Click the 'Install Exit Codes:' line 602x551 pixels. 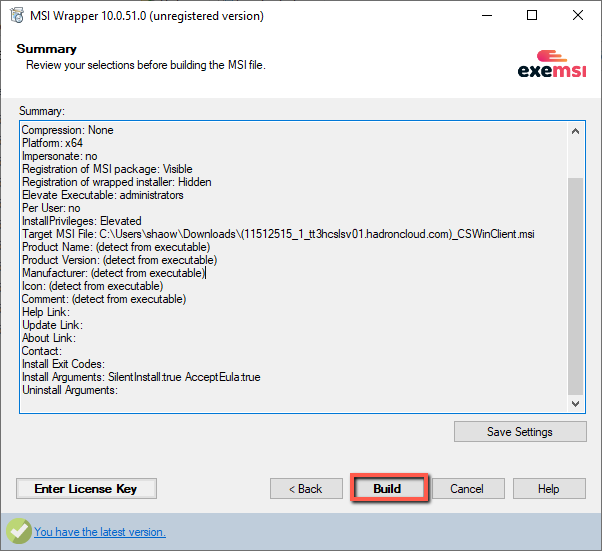[x=63, y=364]
